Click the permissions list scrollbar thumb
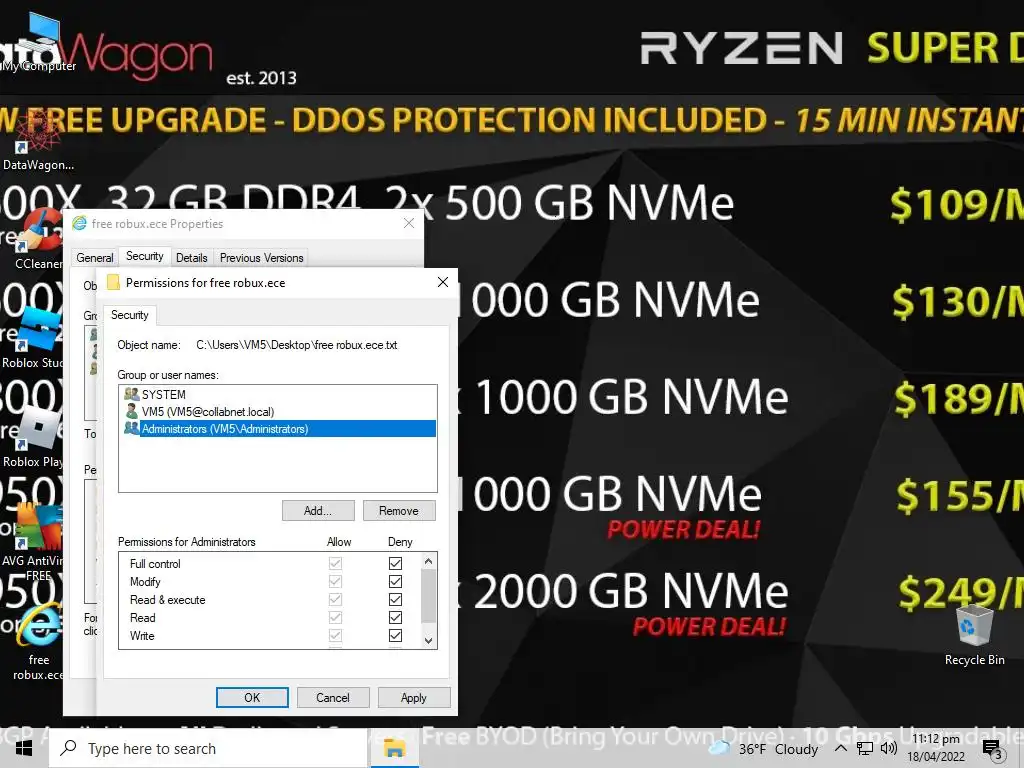This screenshot has height=768, width=1024. point(428,596)
